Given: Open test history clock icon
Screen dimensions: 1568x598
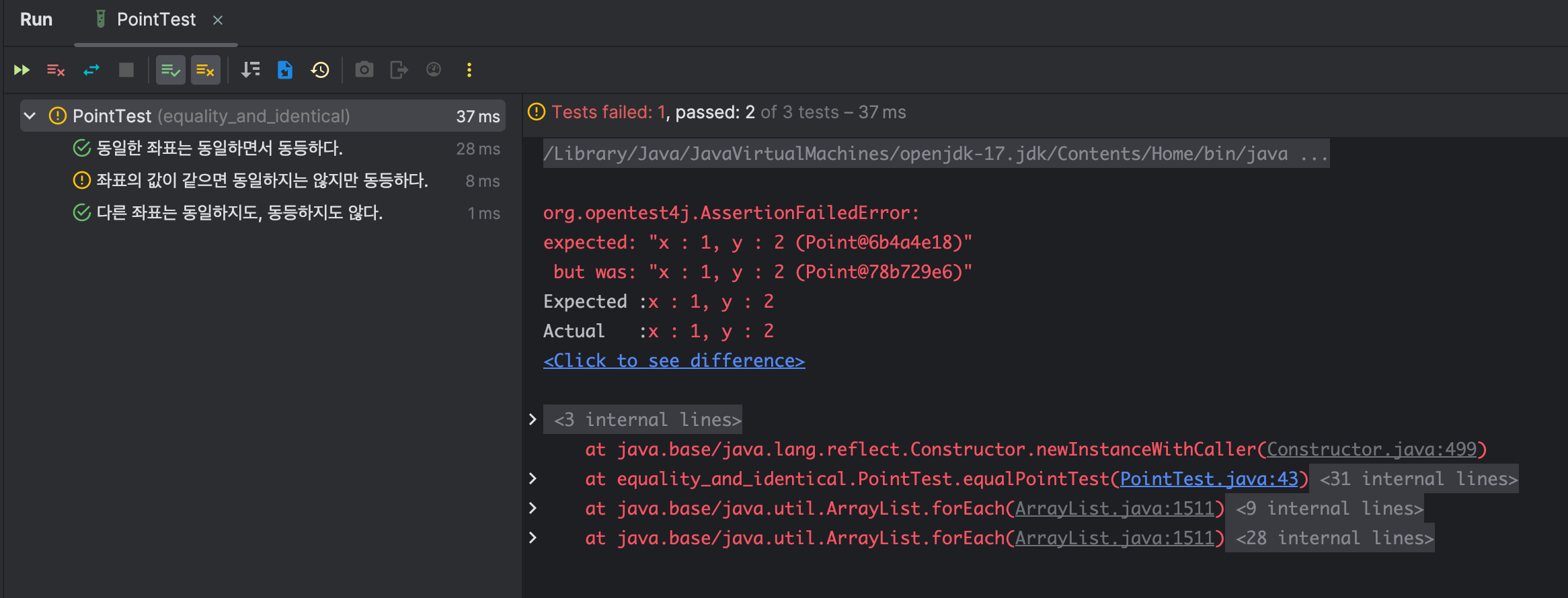Looking at the screenshot, I should click(x=320, y=70).
